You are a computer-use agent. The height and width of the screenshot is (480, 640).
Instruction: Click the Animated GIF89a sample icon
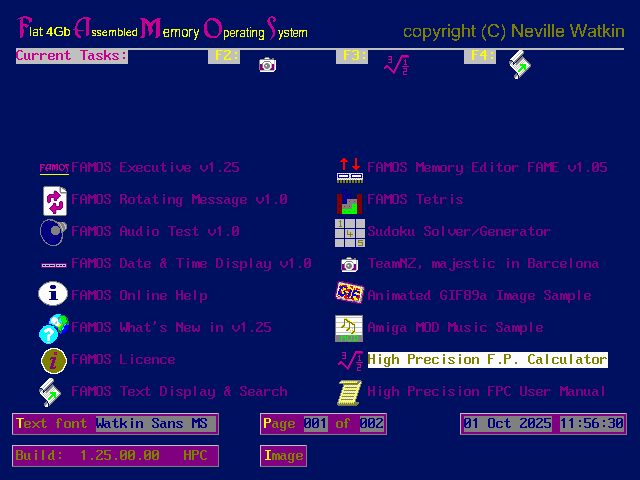tap(349, 295)
